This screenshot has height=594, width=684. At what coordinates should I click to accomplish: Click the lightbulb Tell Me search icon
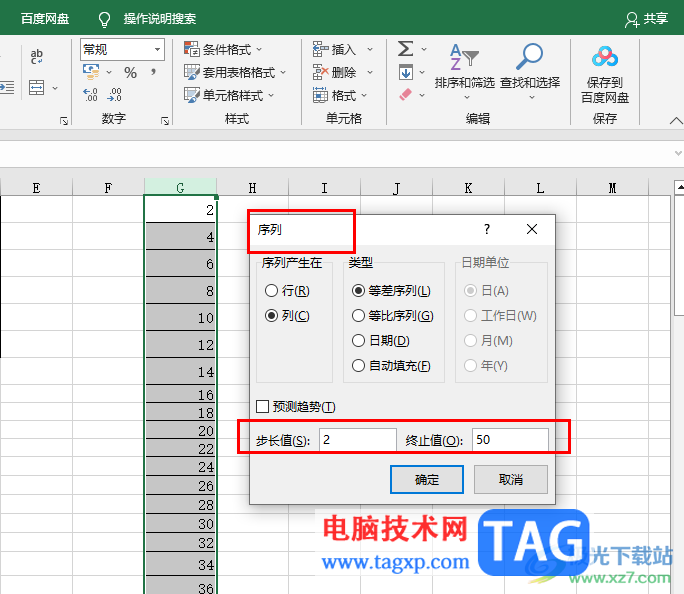point(104,19)
